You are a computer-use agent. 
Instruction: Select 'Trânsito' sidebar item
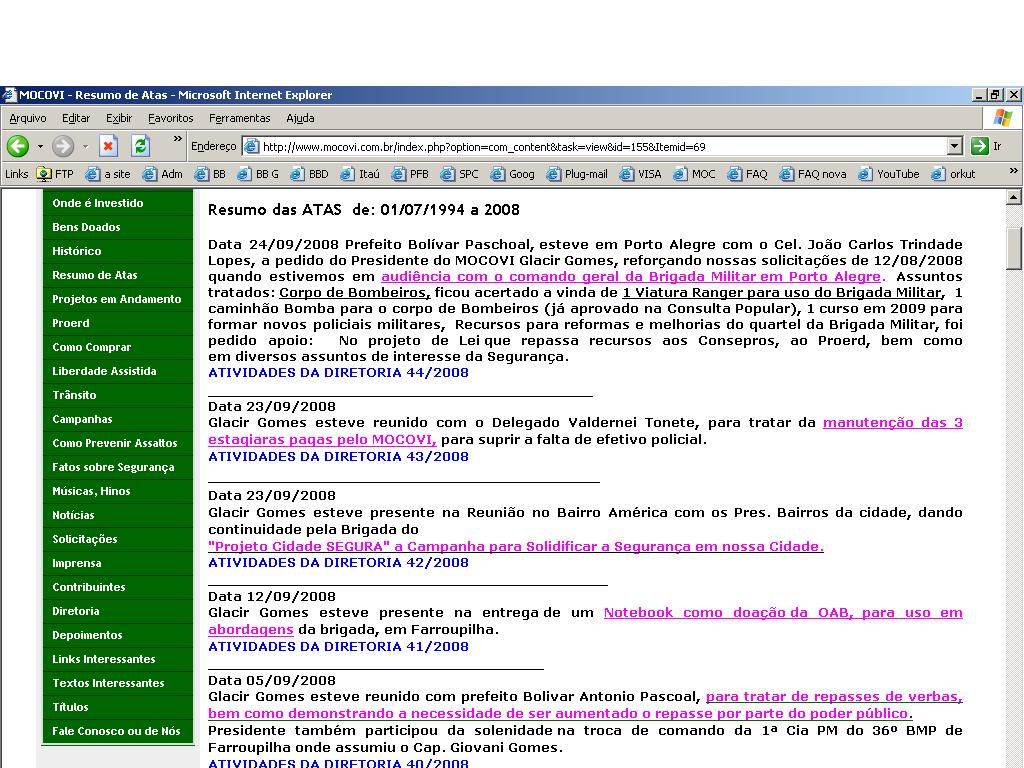click(118, 395)
